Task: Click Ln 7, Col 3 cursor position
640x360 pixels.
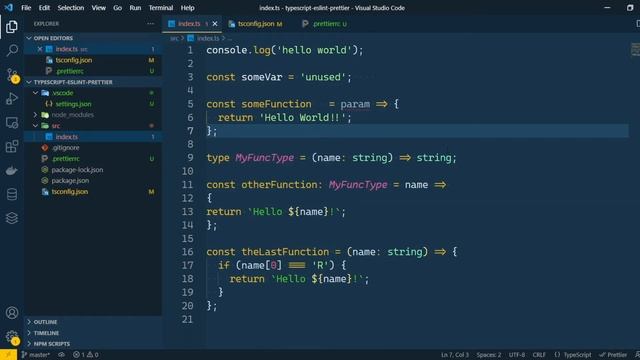Action: point(455,355)
